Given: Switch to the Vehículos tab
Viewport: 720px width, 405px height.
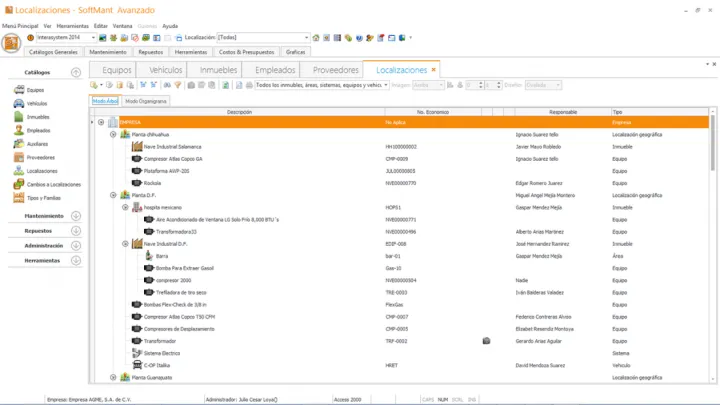Looking at the screenshot, I should (x=166, y=70).
